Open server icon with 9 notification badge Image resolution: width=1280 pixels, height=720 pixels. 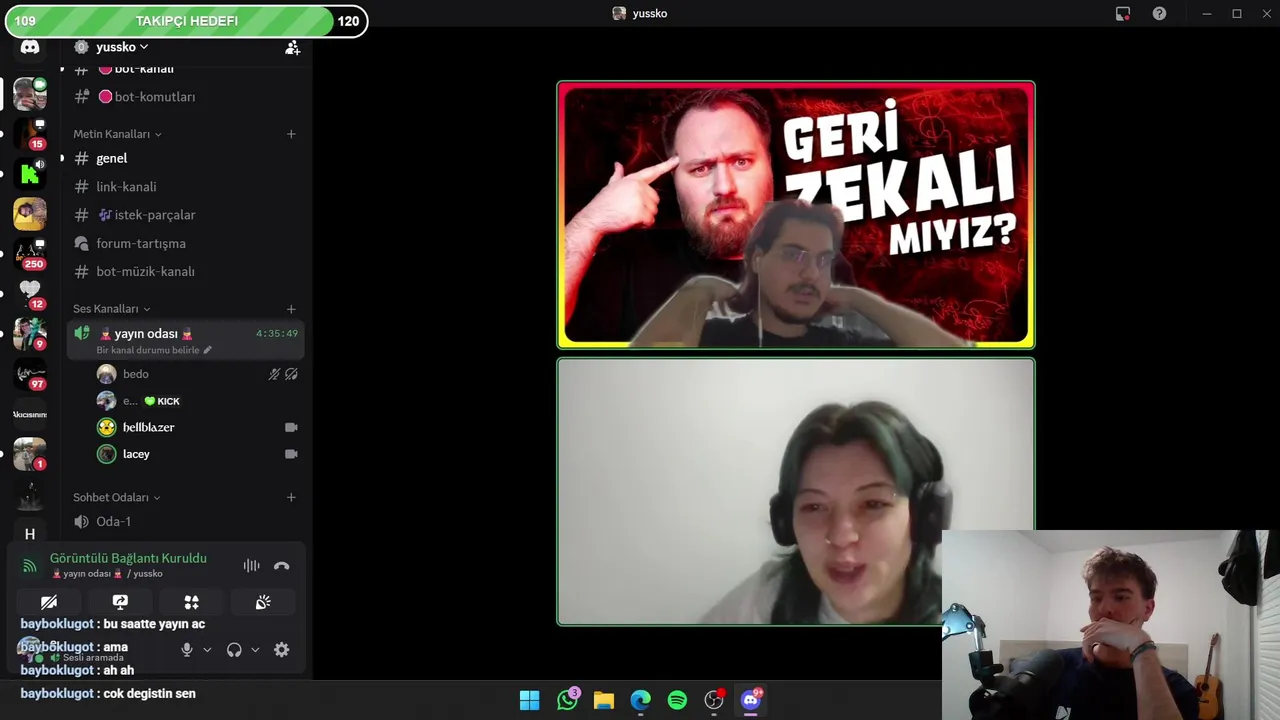30,334
